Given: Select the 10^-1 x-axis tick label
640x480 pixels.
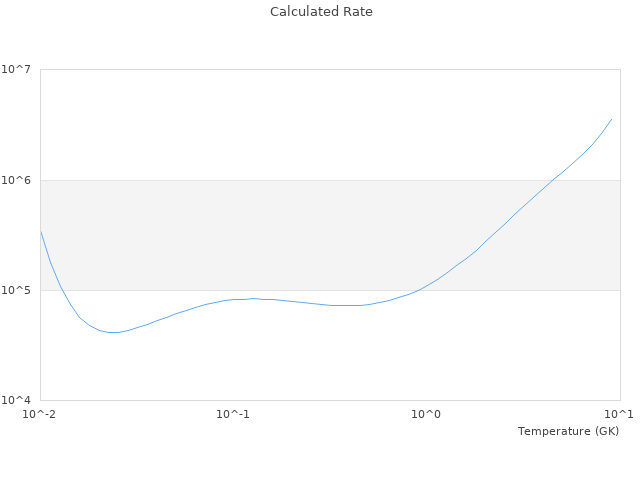Looking at the screenshot, I should (x=233, y=414).
